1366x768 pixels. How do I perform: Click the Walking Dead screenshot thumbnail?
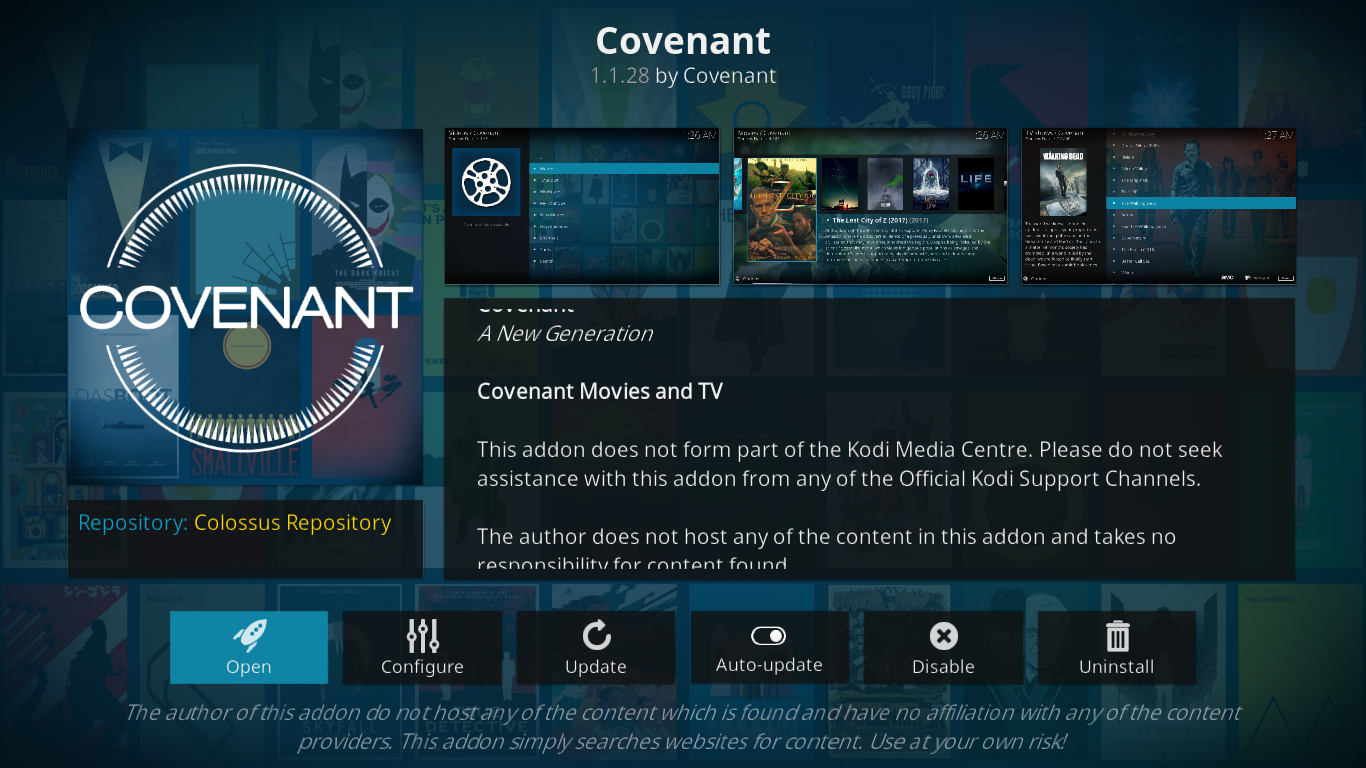click(1157, 205)
